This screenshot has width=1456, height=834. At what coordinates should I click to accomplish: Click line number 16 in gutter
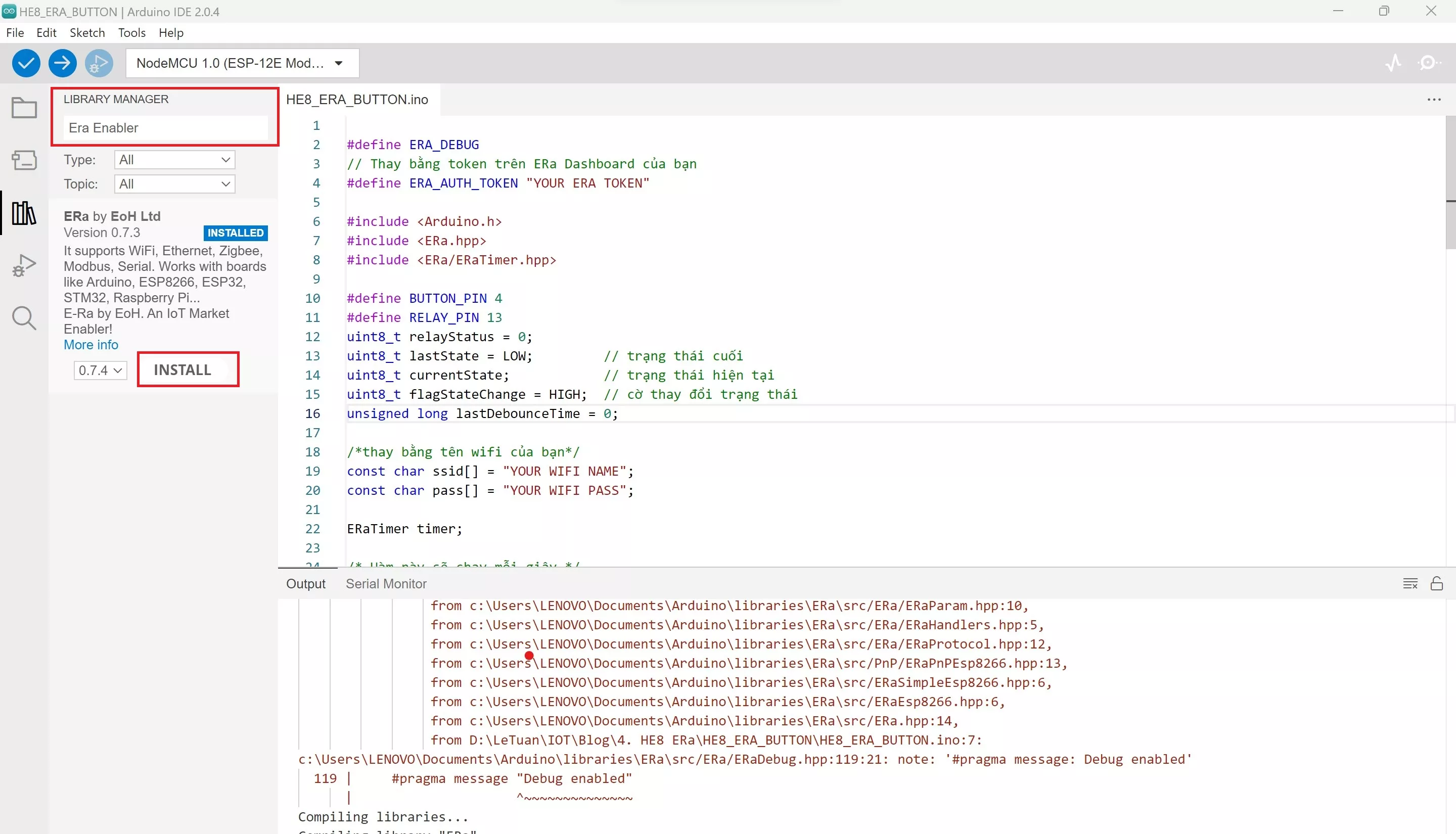click(312, 413)
